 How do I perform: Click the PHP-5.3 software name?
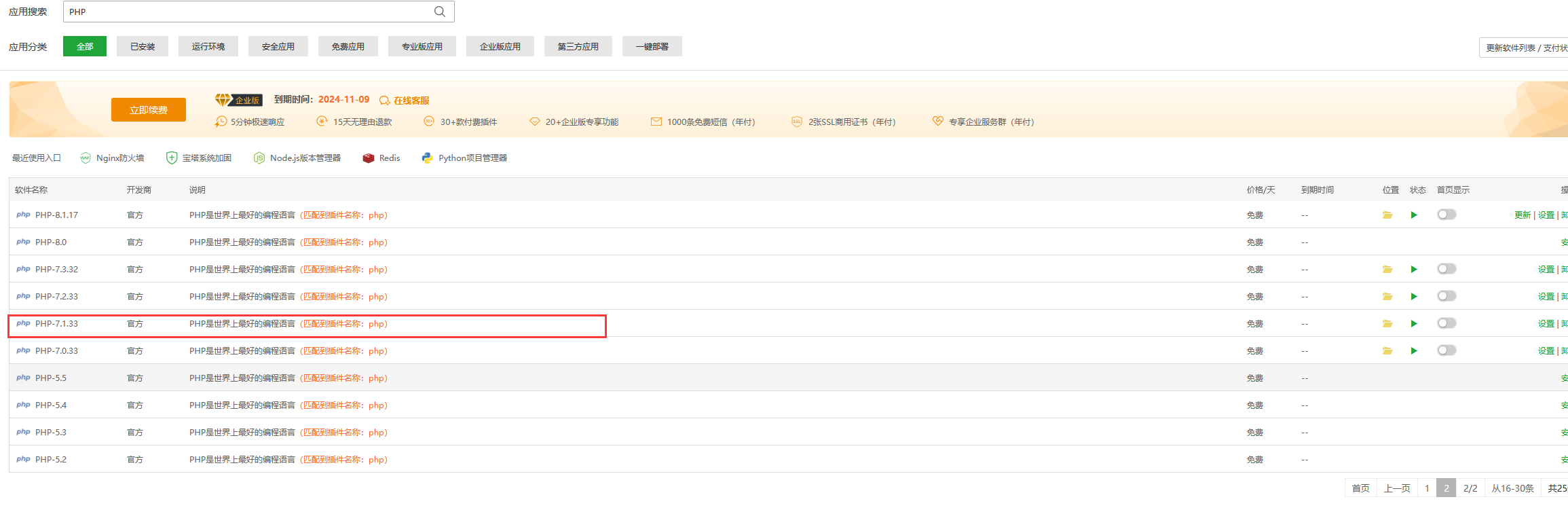click(51, 433)
